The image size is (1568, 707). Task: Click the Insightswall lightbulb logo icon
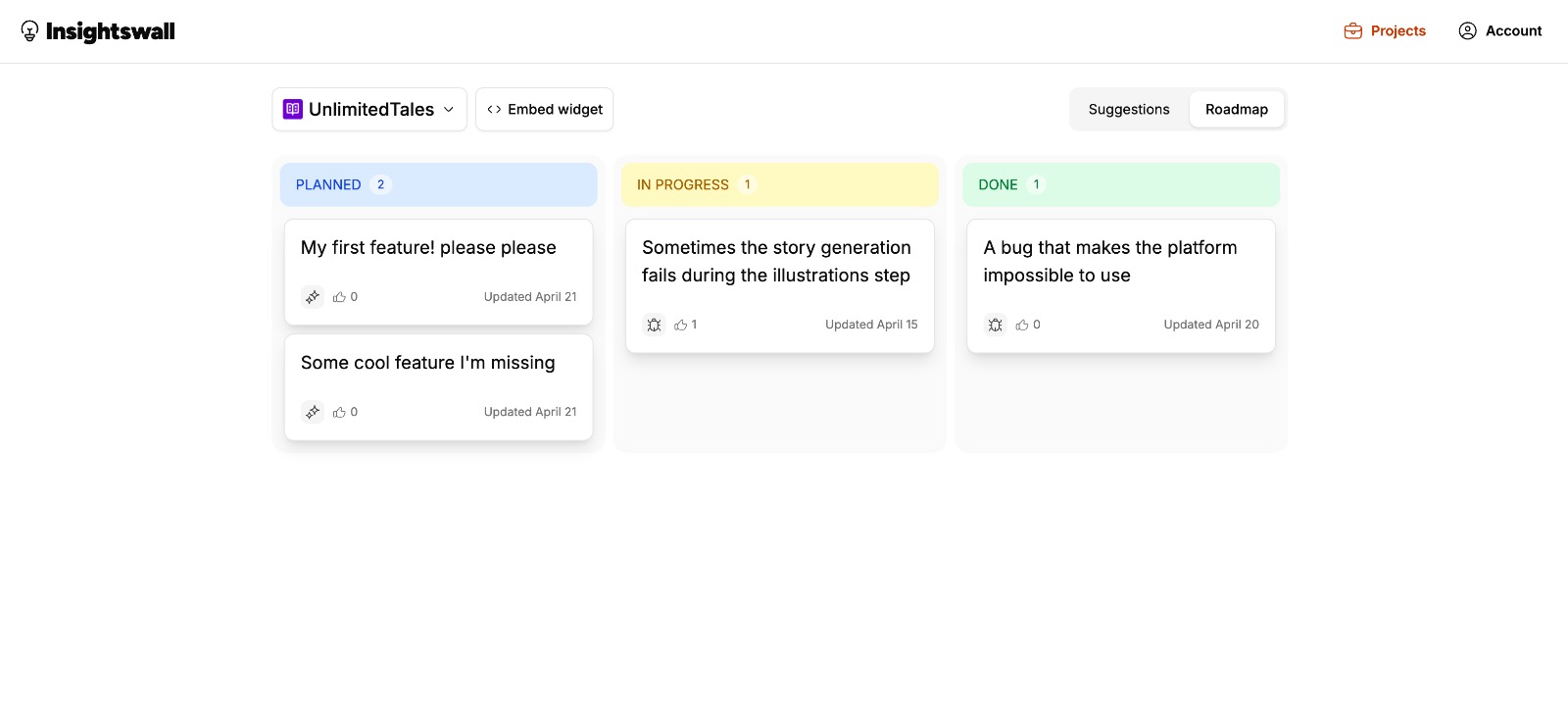click(30, 31)
